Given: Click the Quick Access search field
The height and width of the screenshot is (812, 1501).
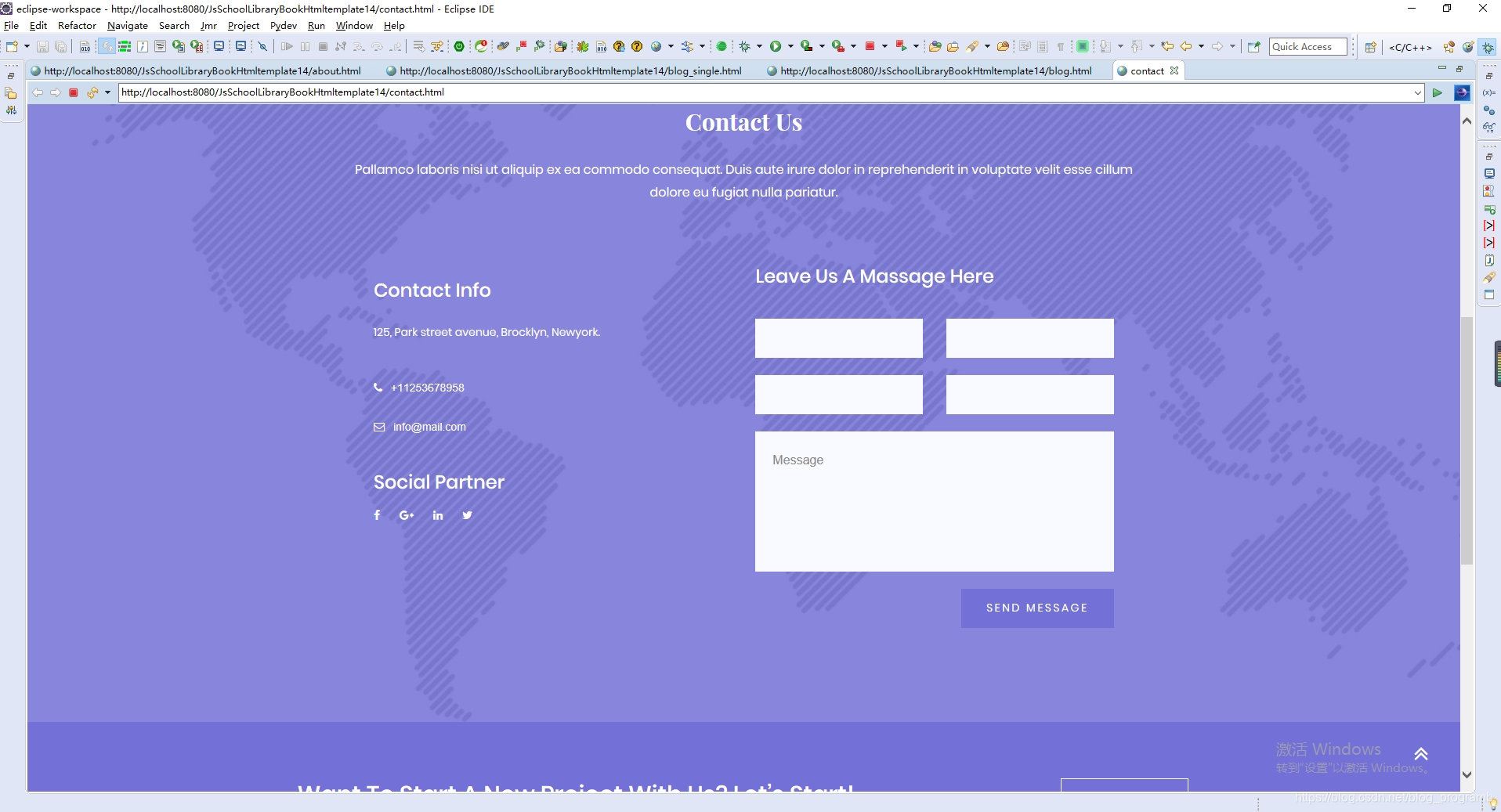Looking at the screenshot, I should click(x=1307, y=47).
